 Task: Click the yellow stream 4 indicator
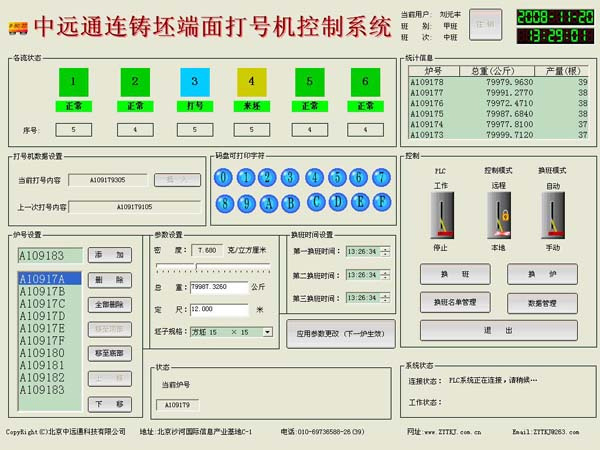coord(252,81)
